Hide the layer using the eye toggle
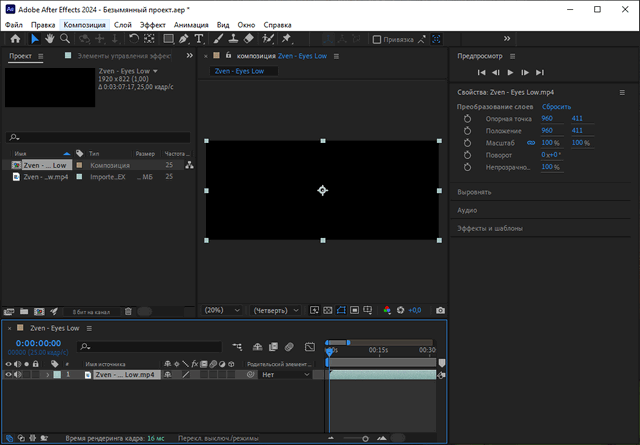The height and width of the screenshot is (445, 640). point(8,374)
